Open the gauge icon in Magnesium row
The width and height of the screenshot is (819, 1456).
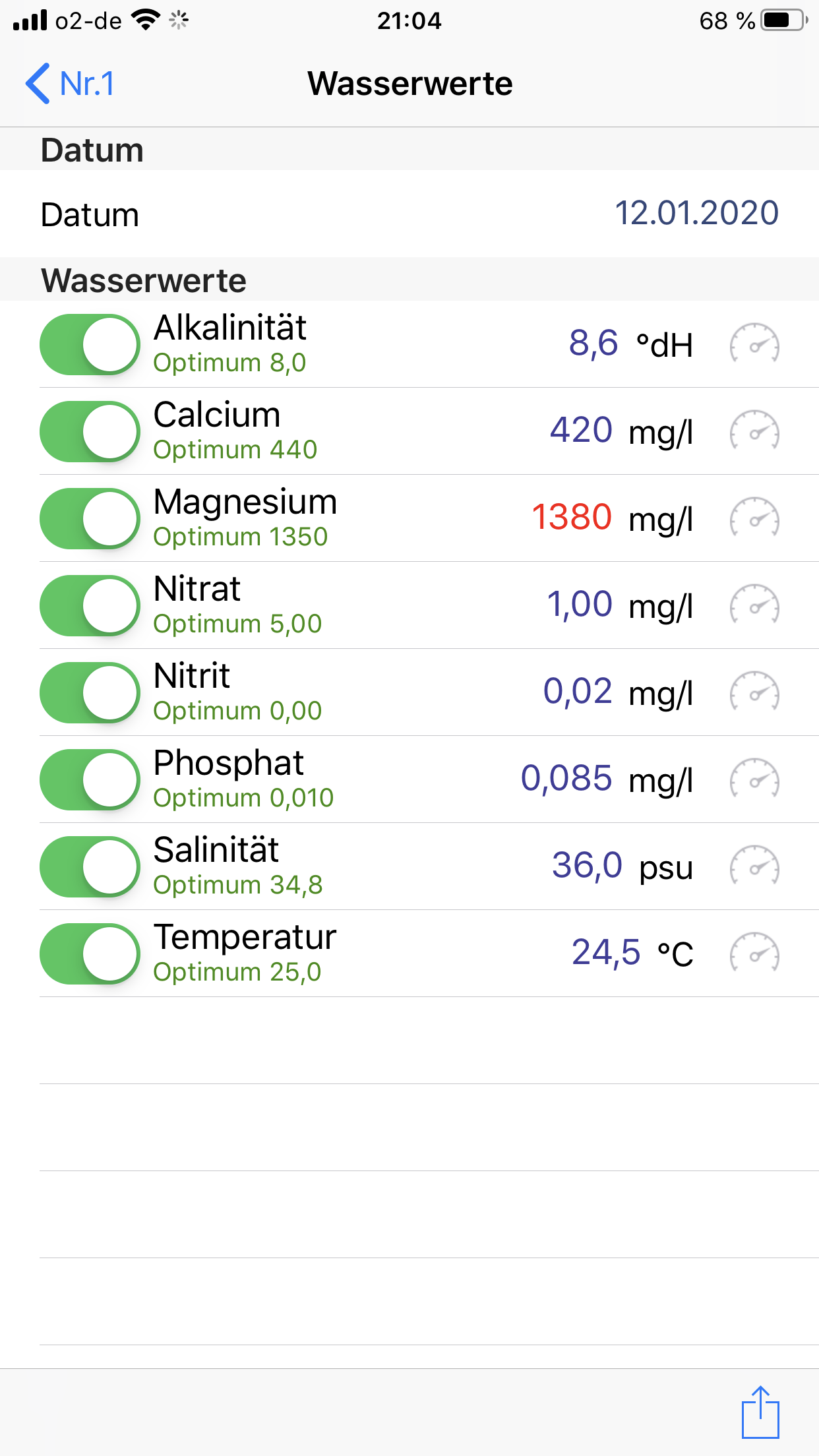tap(754, 518)
